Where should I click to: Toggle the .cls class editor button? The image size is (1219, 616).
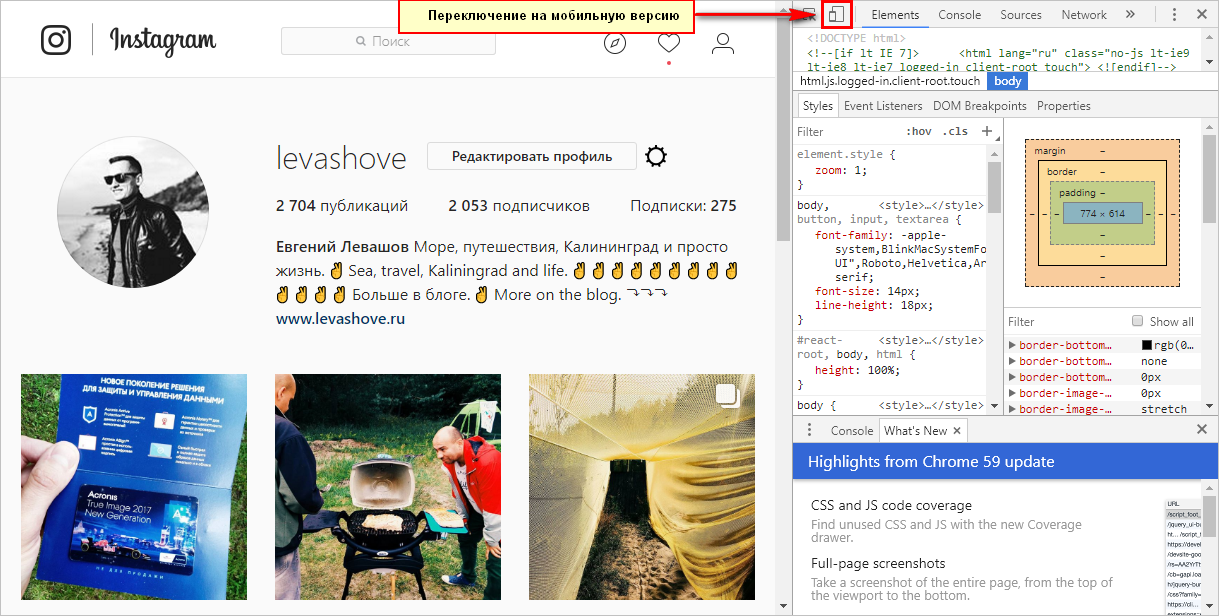pyautogui.click(x=955, y=131)
